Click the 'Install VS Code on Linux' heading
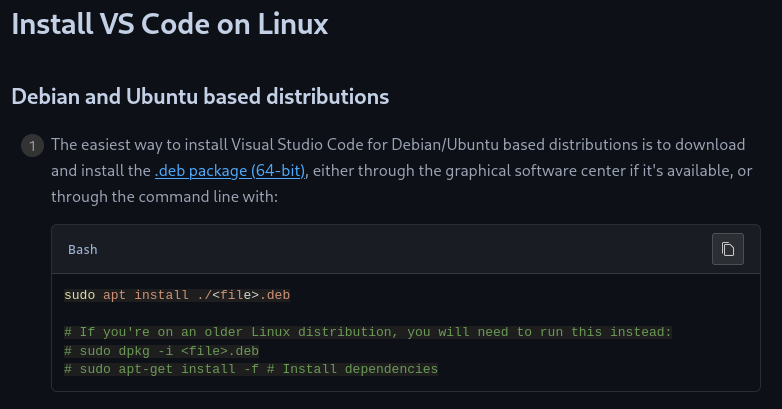Viewport: 782px width, 409px height. [x=170, y=23]
